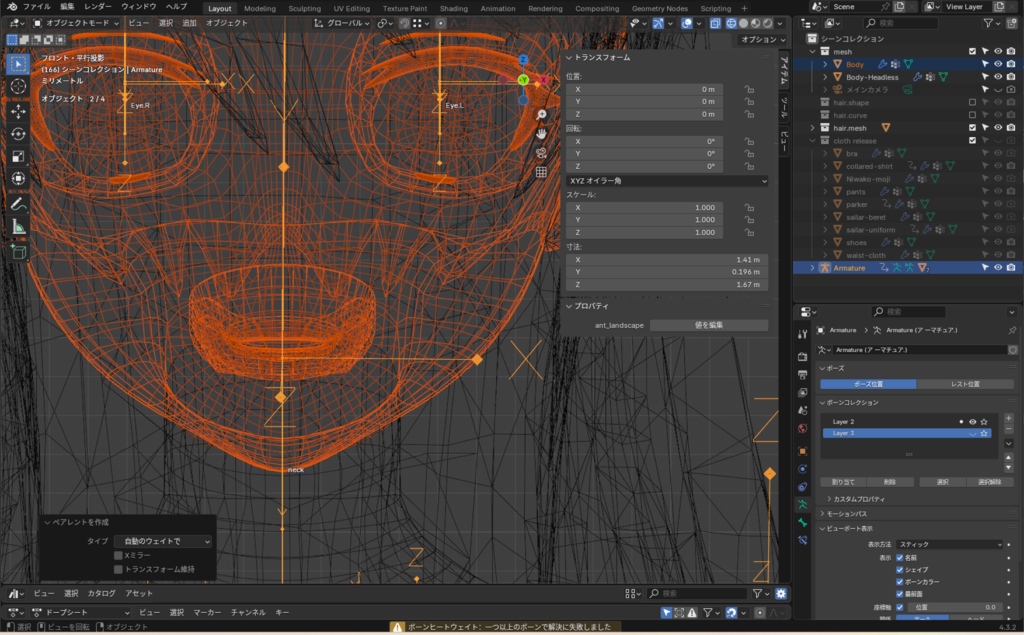This screenshot has height=635, width=1024.
Task: Uncheck the 名前 (Names) display checkbox
Action: point(900,557)
